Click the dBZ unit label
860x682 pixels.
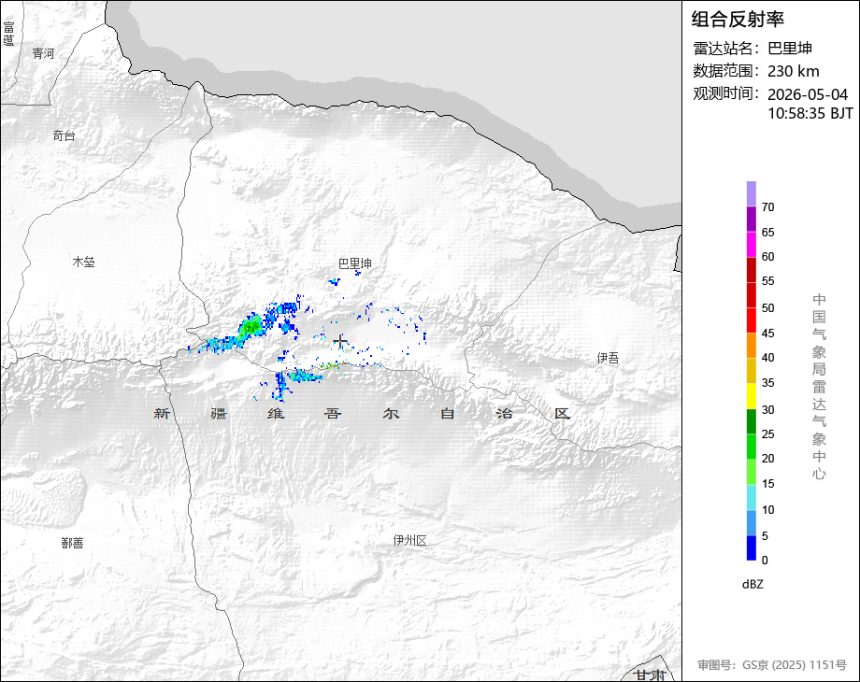[752, 584]
